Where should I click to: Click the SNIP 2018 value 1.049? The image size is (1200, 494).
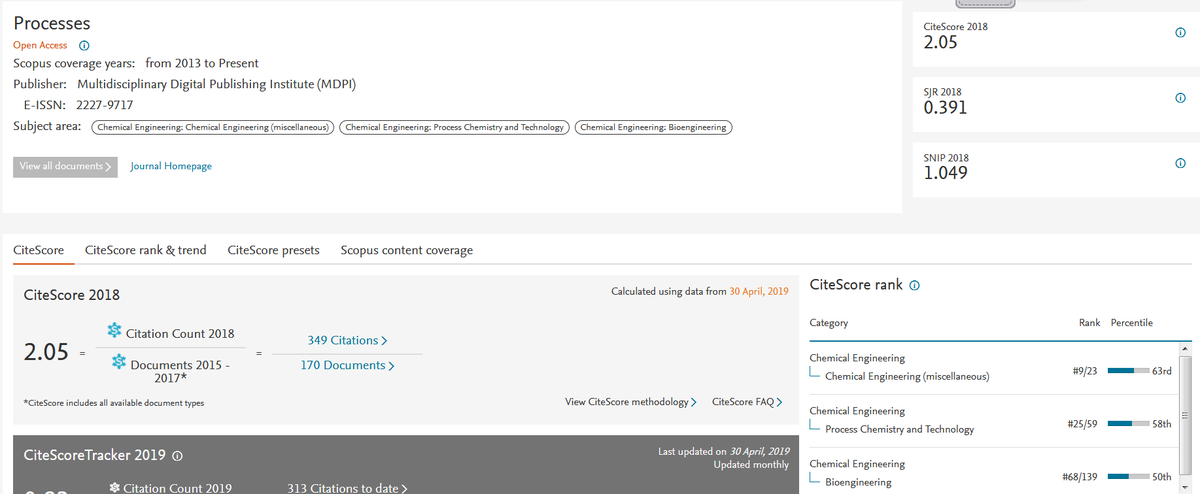pos(945,174)
